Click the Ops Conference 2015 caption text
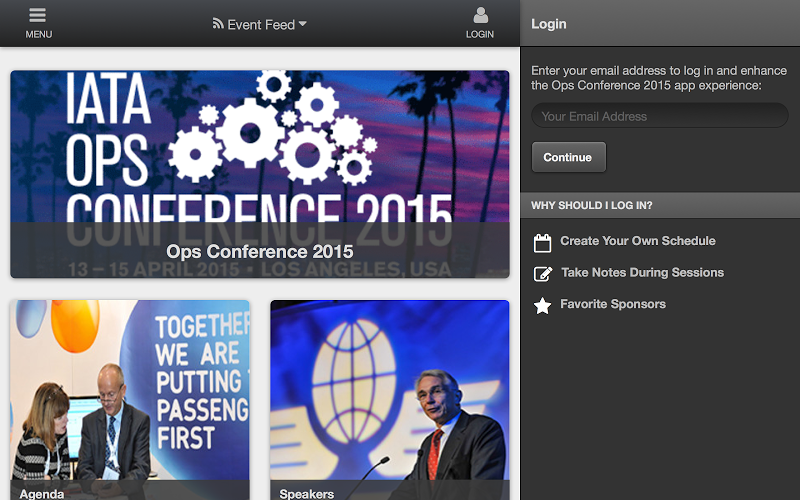The width and height of the screenshot is (800, 500). [x=260, y=252]
